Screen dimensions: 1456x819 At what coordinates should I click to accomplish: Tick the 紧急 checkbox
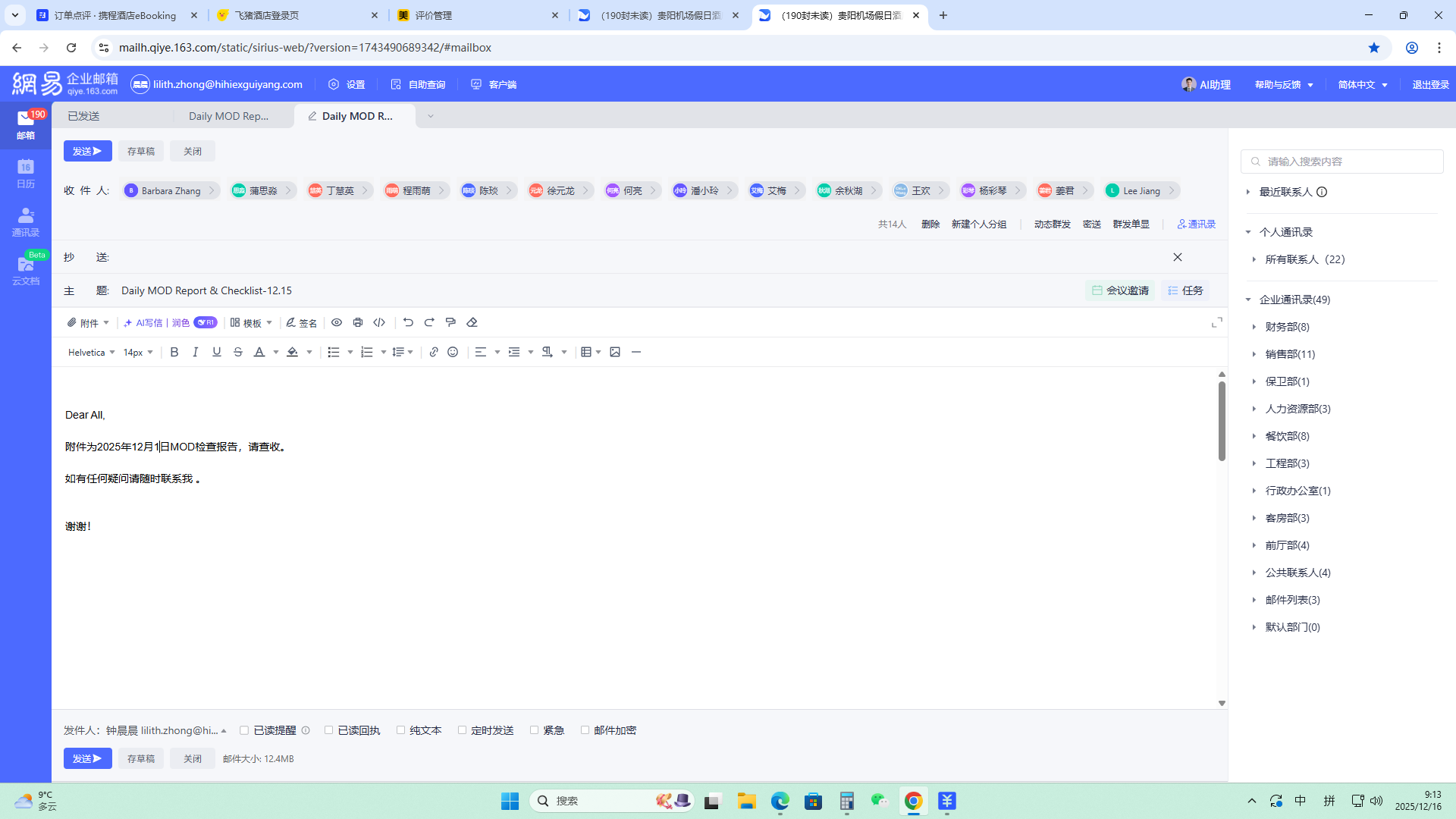(x=535, y=730)
